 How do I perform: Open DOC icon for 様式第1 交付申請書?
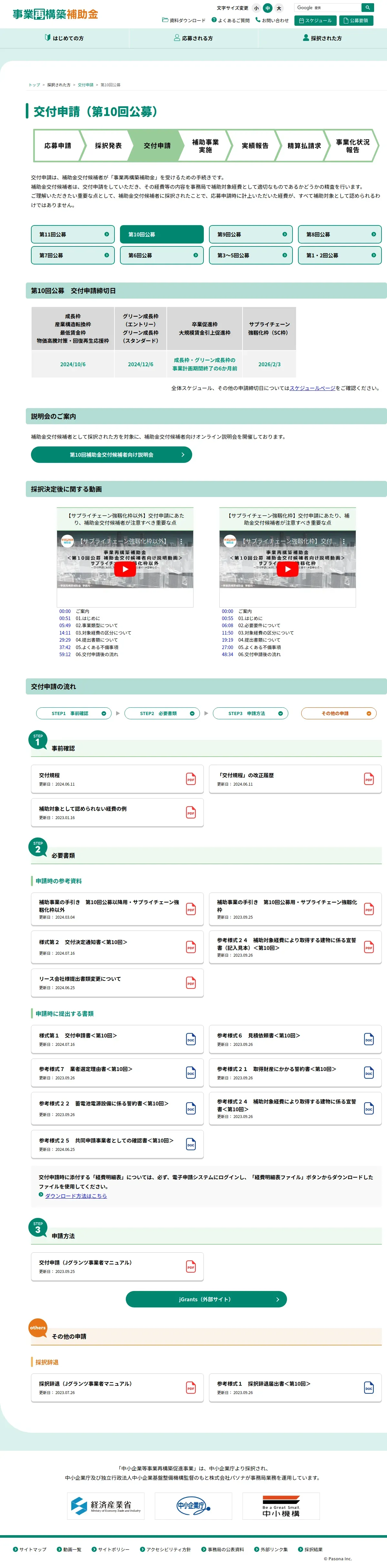191,1039
